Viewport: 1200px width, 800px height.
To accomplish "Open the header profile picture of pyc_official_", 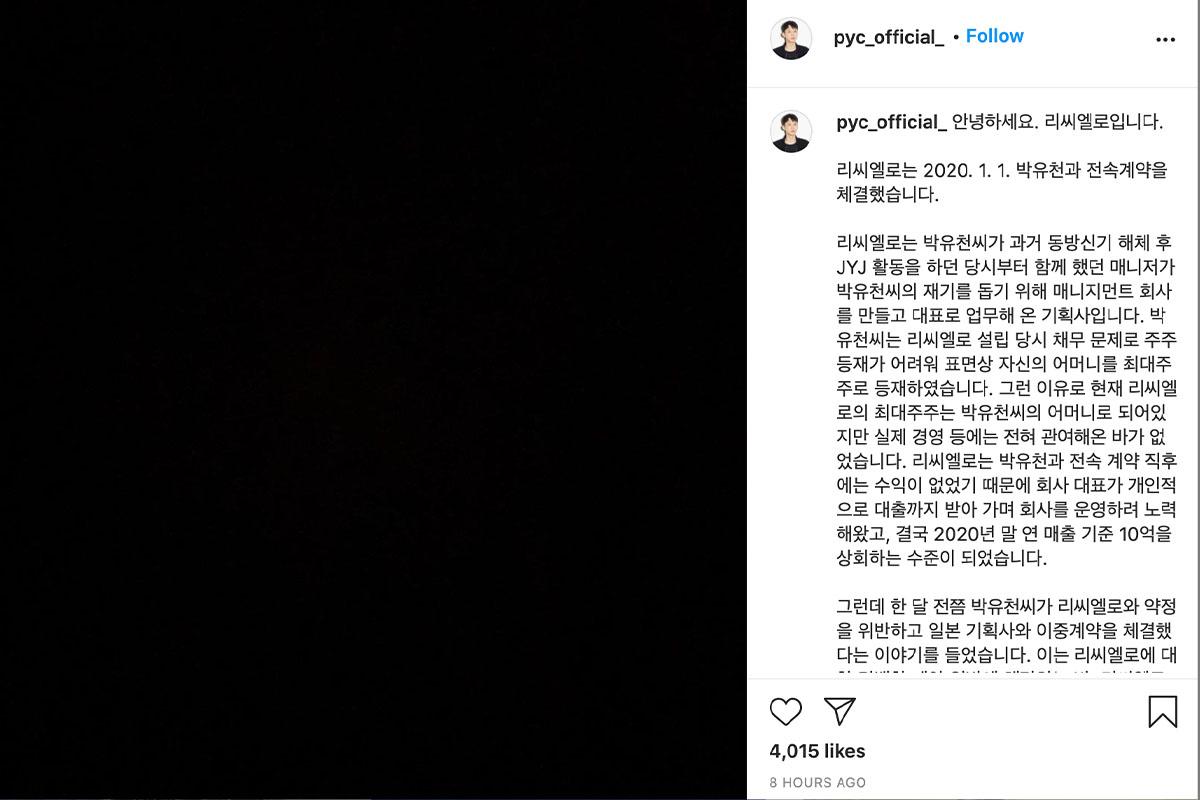I will click(x=790, y=38).
